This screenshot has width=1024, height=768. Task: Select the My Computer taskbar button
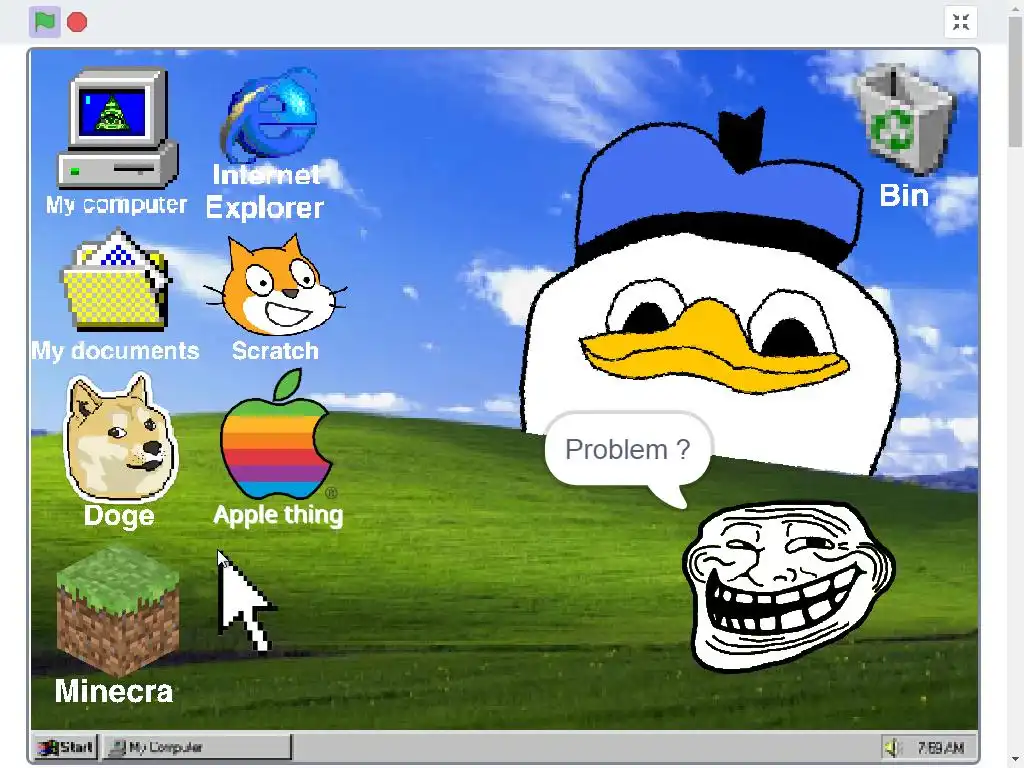(197, 747)
